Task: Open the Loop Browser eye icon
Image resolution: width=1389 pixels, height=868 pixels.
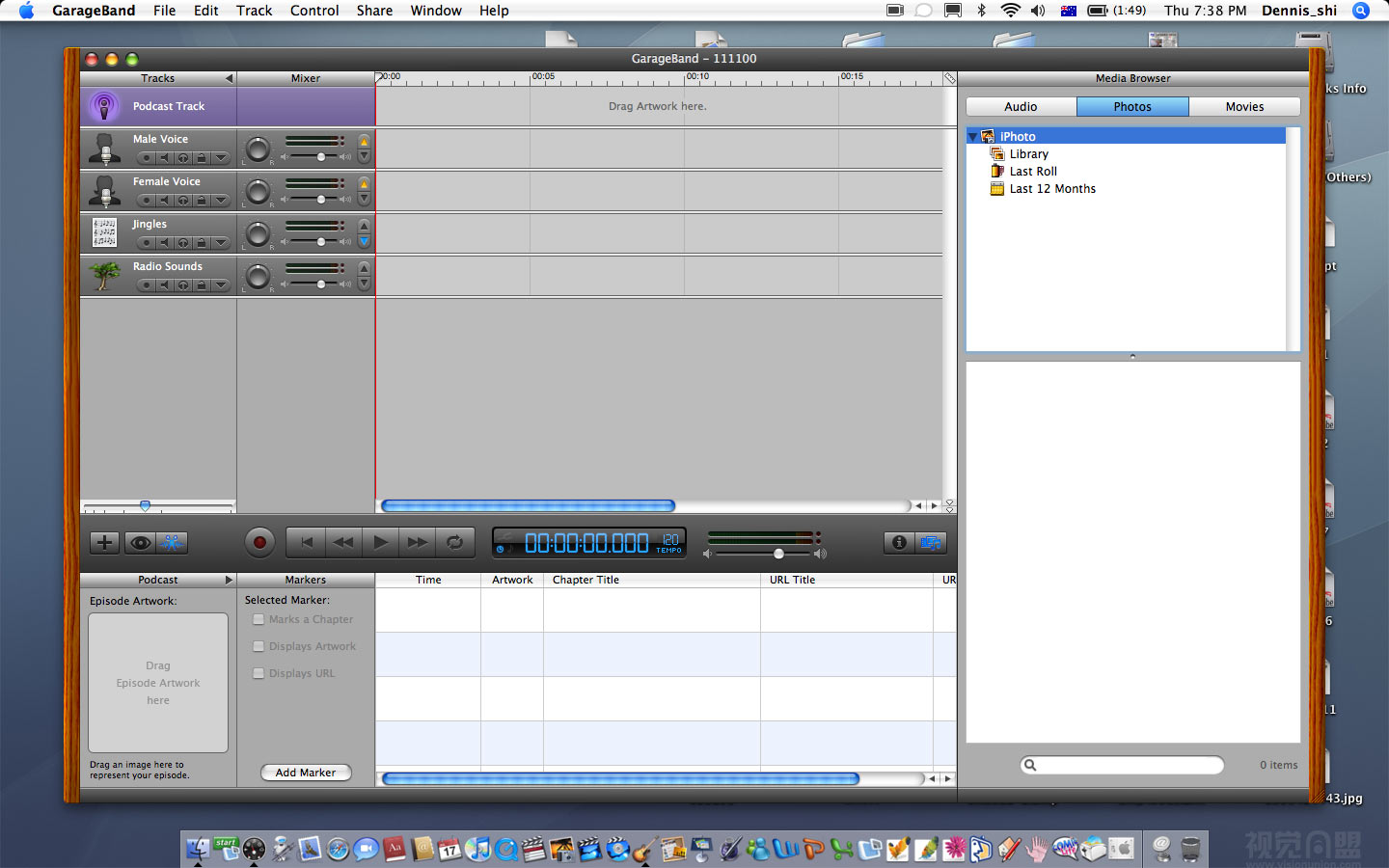Action: 138,542
